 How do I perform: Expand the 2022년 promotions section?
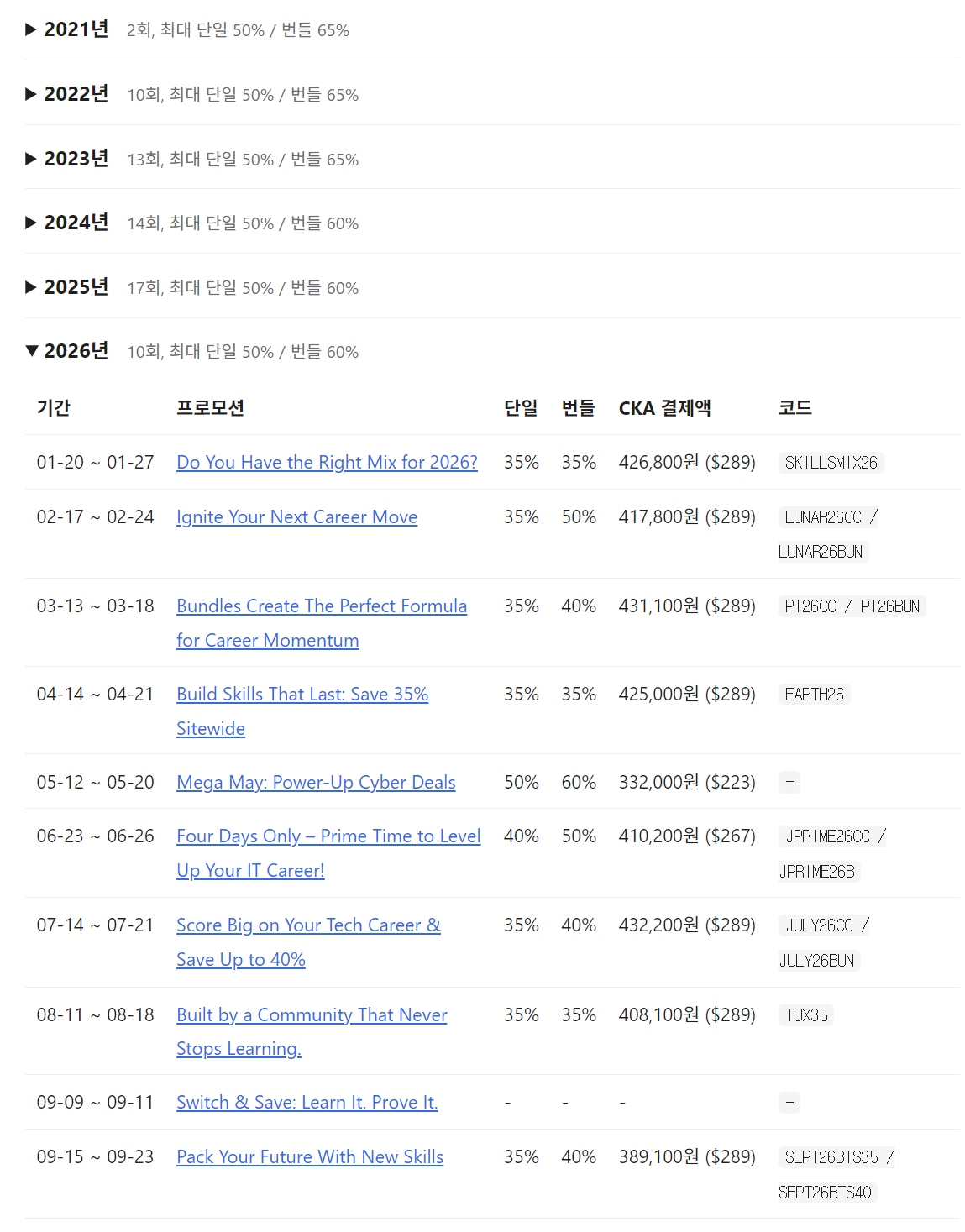point(67,94)
